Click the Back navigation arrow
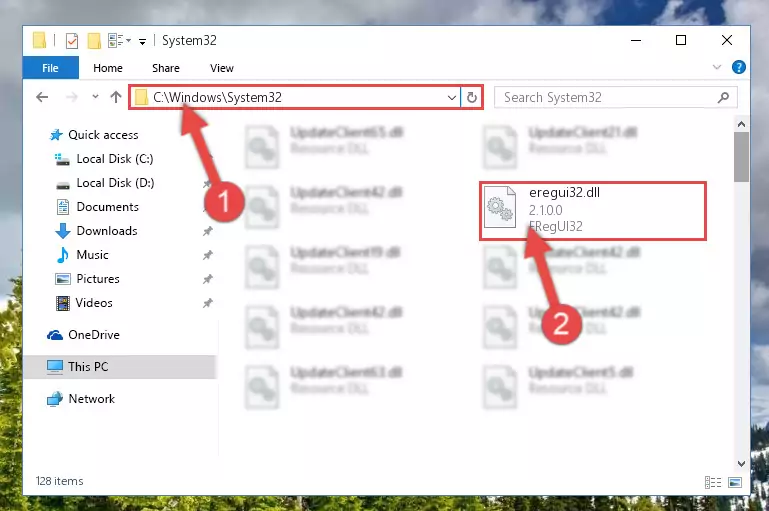769x511 pixels. click(x=42, y=97)
